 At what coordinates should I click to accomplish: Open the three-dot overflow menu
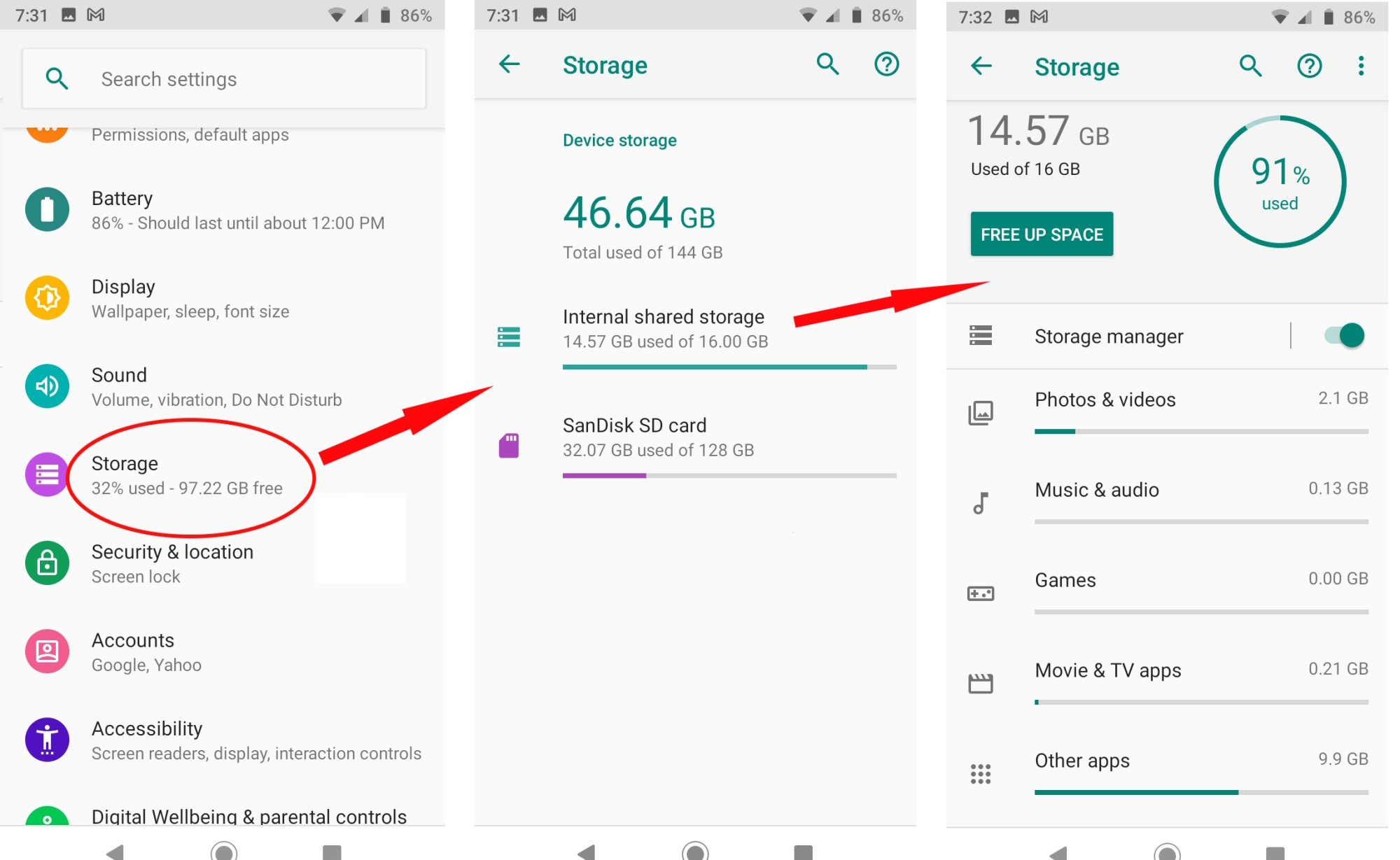(1361, 66)
